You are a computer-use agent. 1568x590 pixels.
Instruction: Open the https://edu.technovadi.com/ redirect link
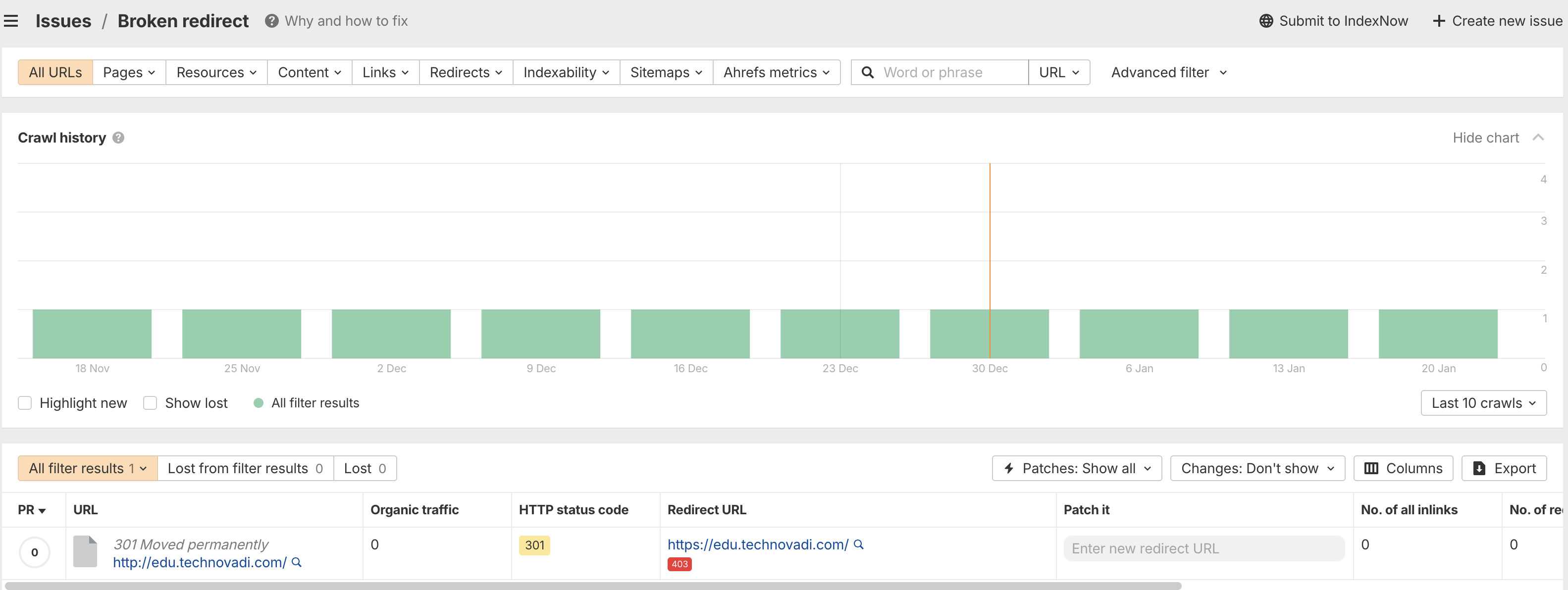point(758,545)
